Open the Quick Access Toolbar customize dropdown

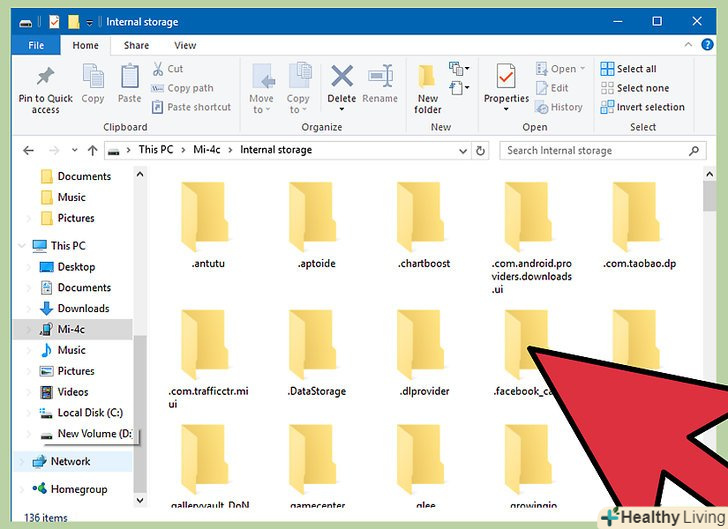pyautogui.click(x=90, y=22)
